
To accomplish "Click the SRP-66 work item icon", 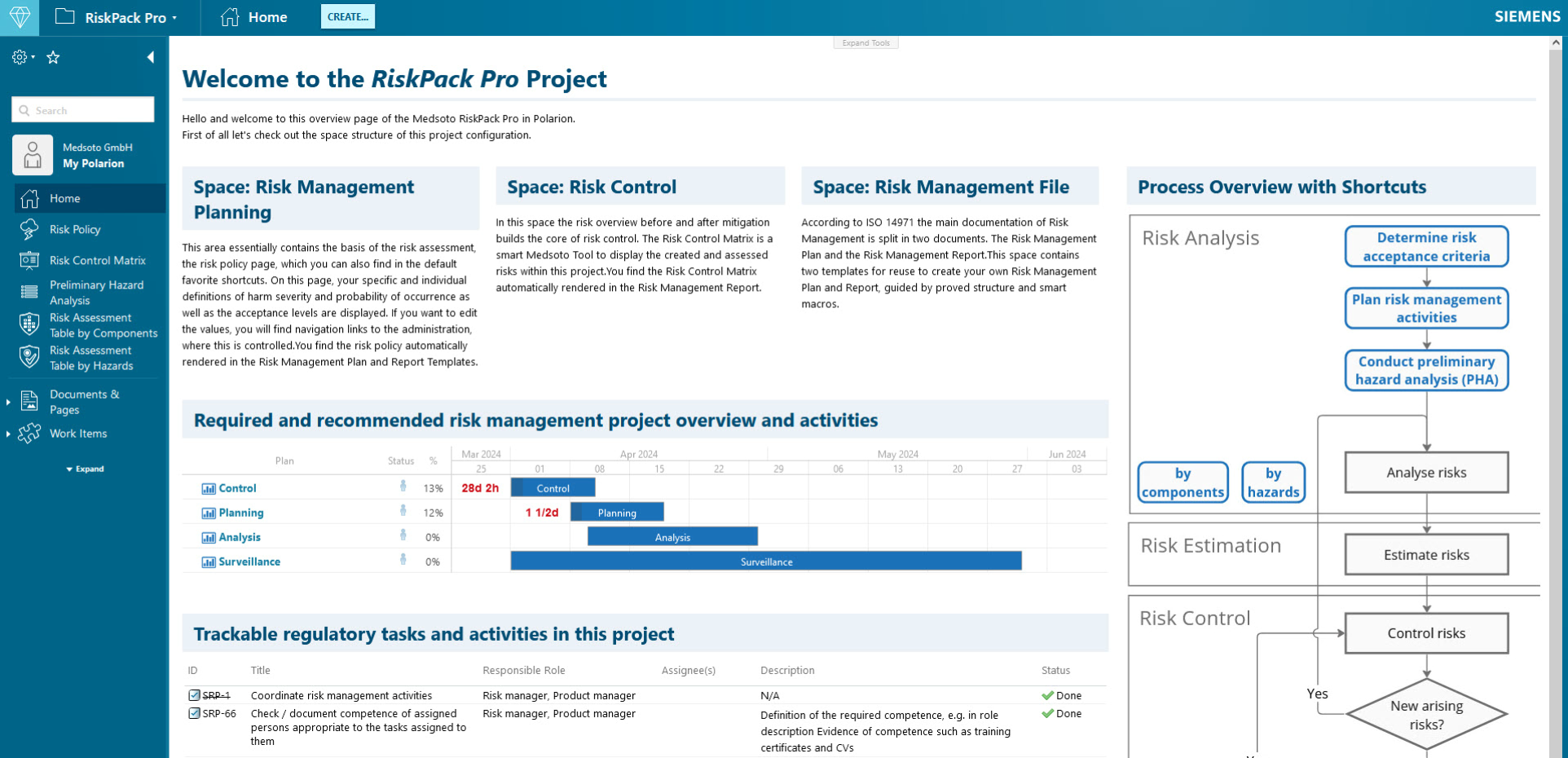I will pyautogui.click(x=194, y=713).
